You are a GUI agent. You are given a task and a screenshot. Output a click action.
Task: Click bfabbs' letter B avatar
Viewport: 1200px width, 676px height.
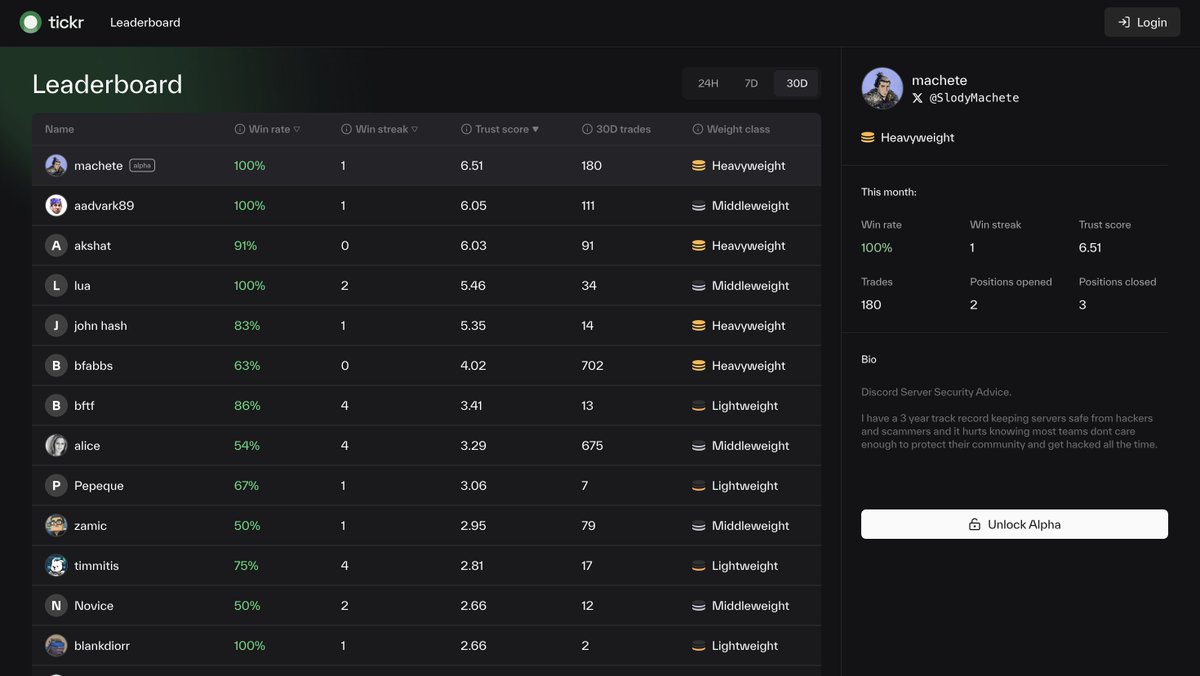tap(56, 366)
